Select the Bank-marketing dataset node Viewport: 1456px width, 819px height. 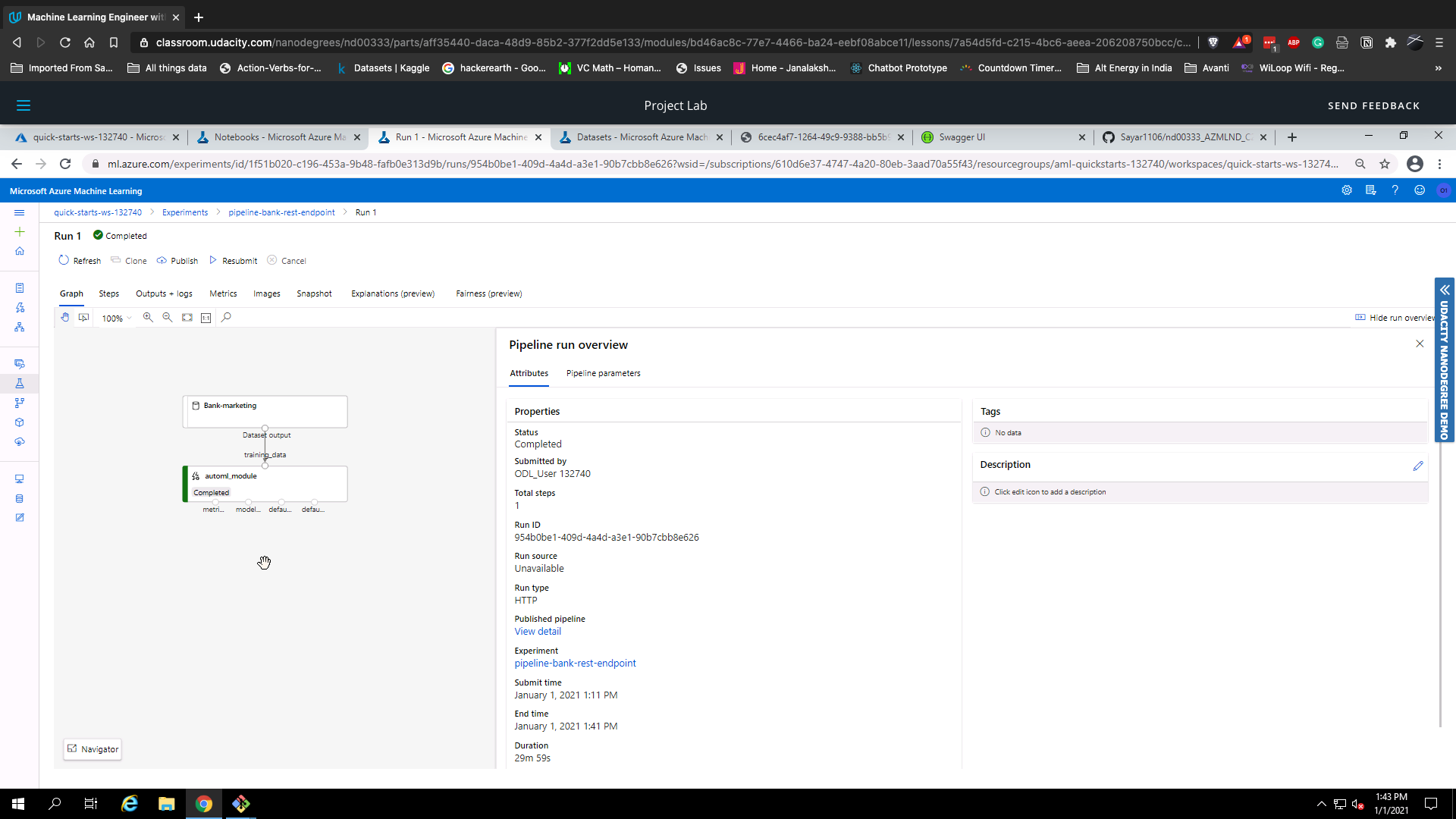tap(265, 412)
